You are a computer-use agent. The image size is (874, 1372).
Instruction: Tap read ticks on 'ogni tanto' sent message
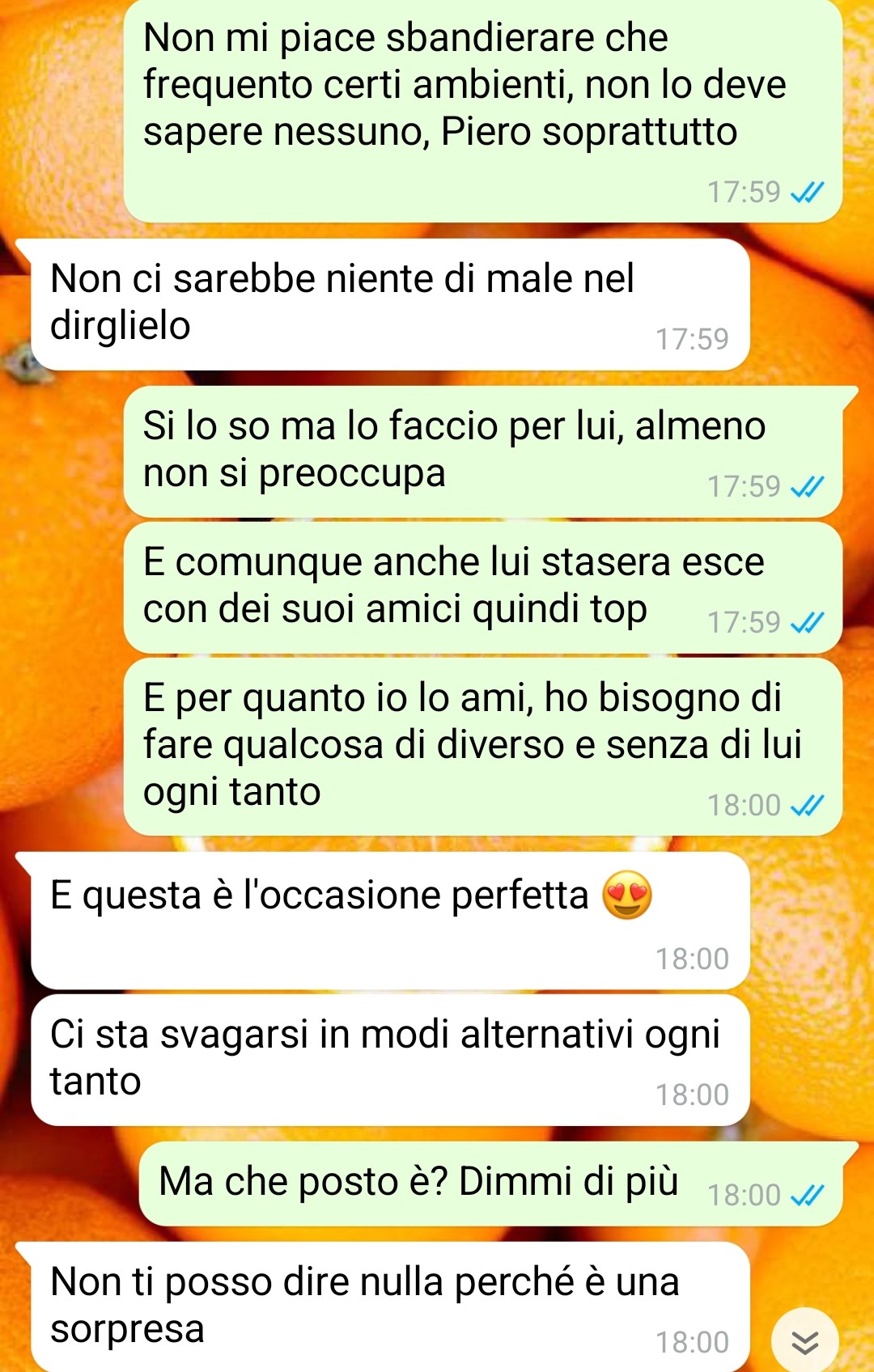click(807, 805)
